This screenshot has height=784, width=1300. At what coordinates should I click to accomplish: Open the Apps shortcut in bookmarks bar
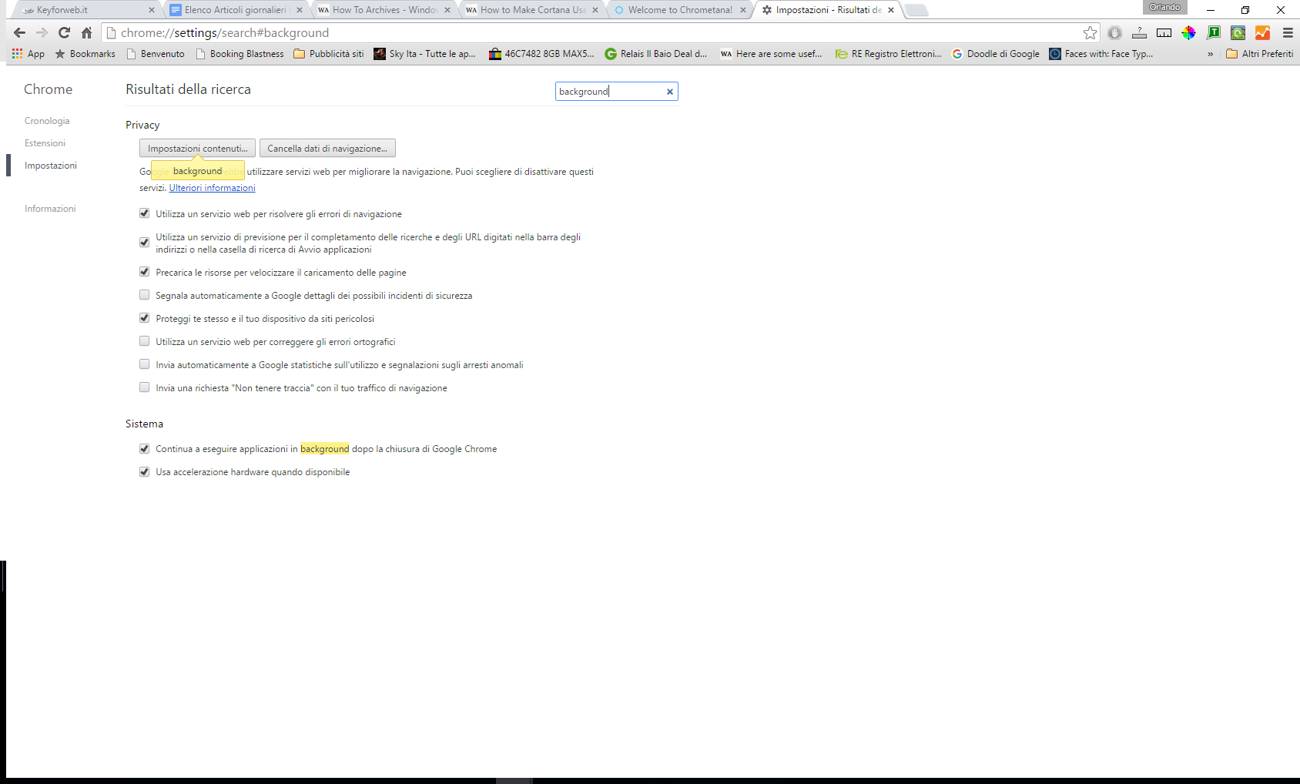coord(28,54)
